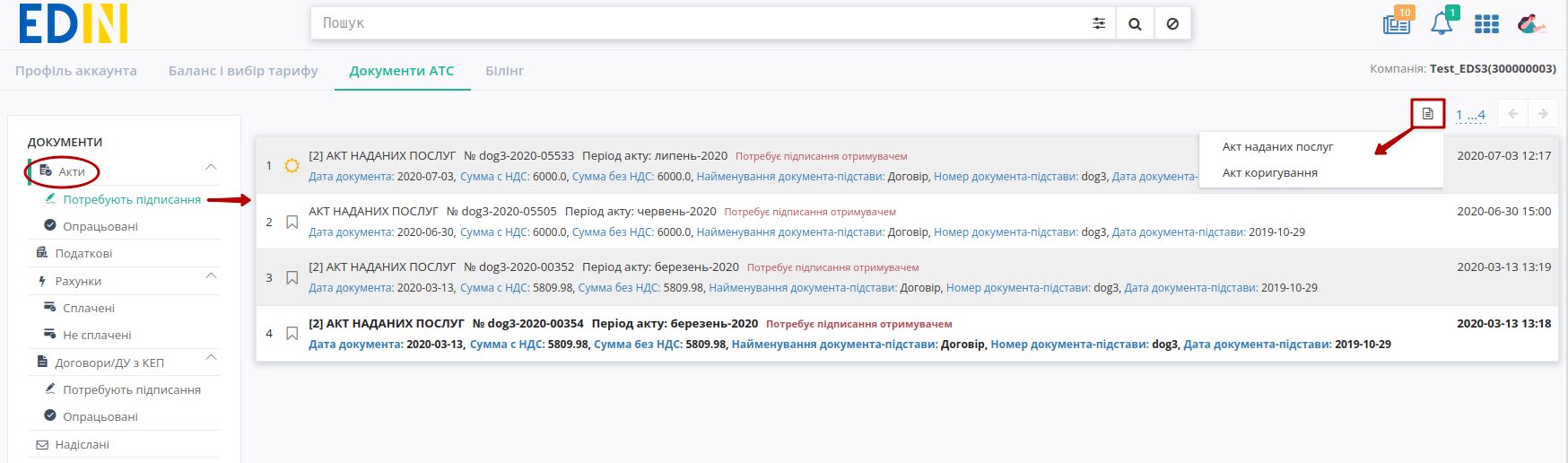Choose Акт коригування menu item
Viewport: 1568px width, 463px height.
tap(1270, 172)
